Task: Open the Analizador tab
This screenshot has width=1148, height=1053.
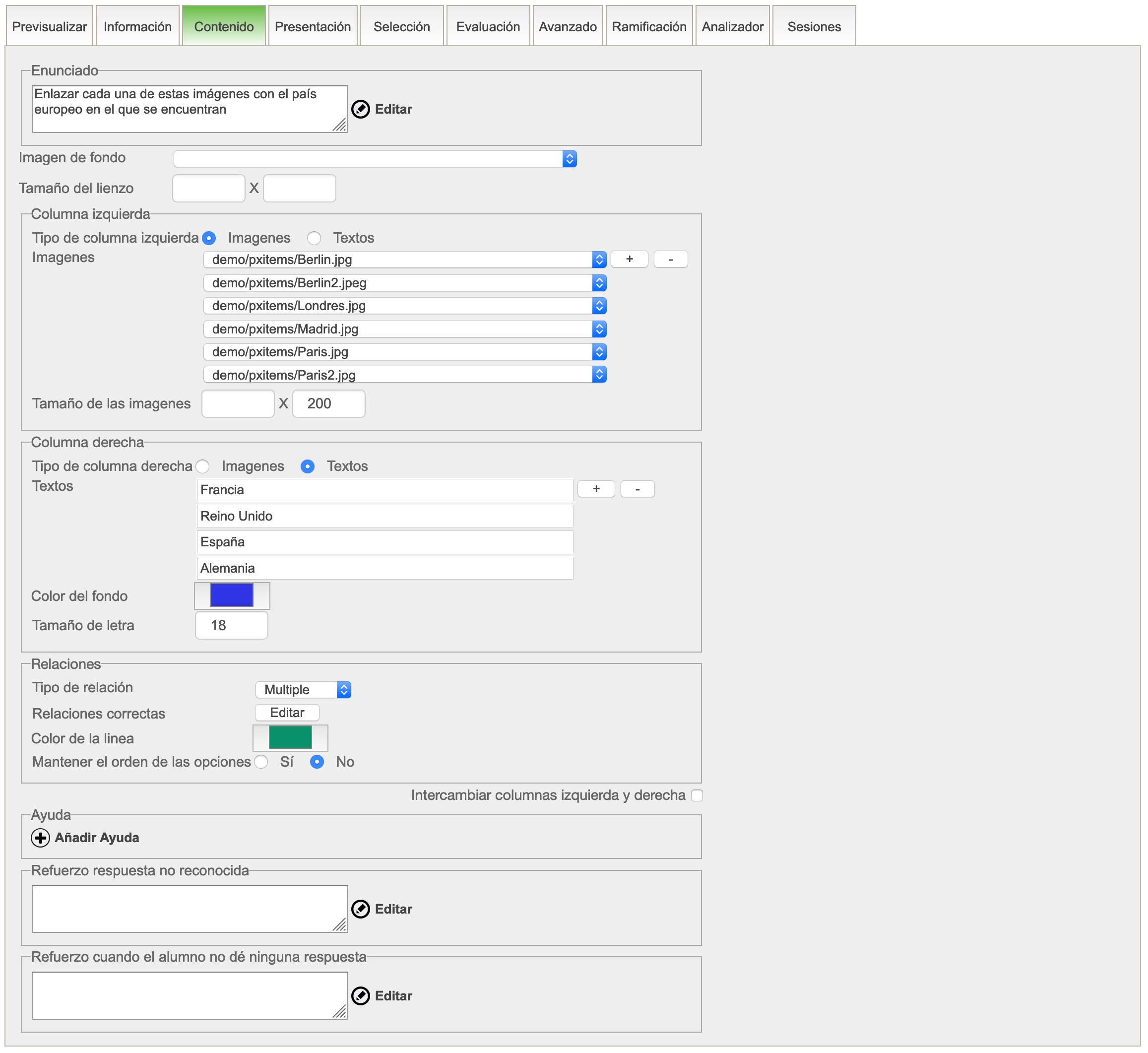Action: [x=732, y=26]
